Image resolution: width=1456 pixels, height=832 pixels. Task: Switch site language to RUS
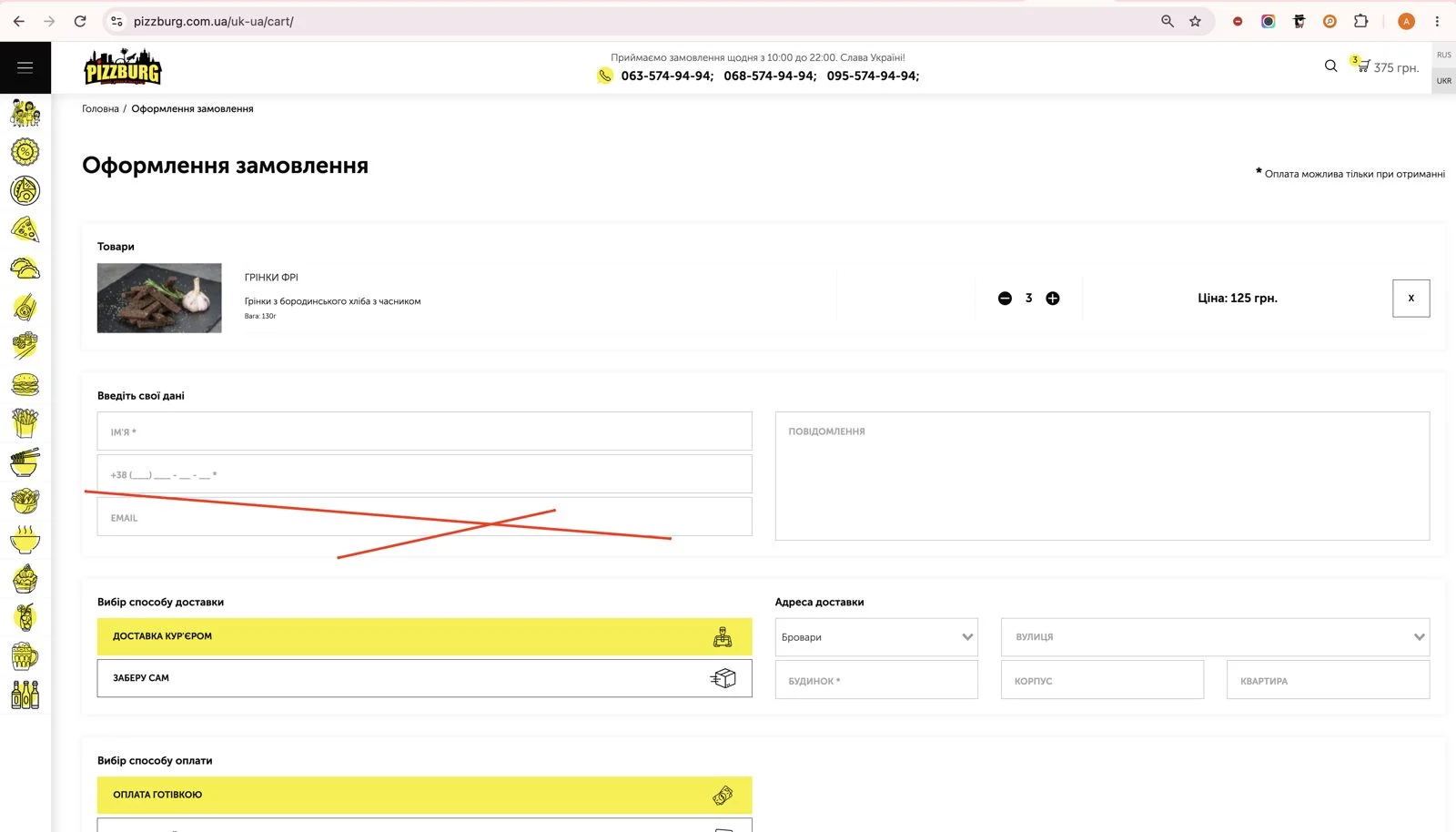click(x=1444, y=55)
